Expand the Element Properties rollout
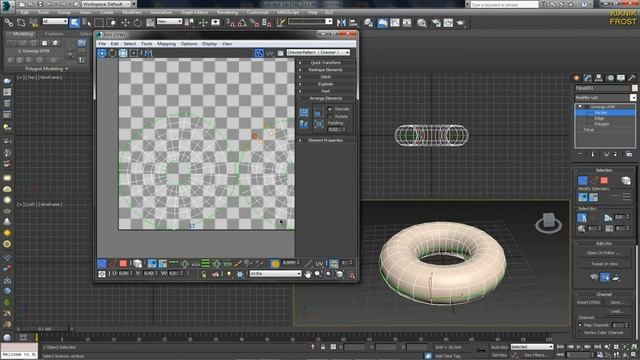The height and width of the screenshot is (360, 640). (325, 140)
